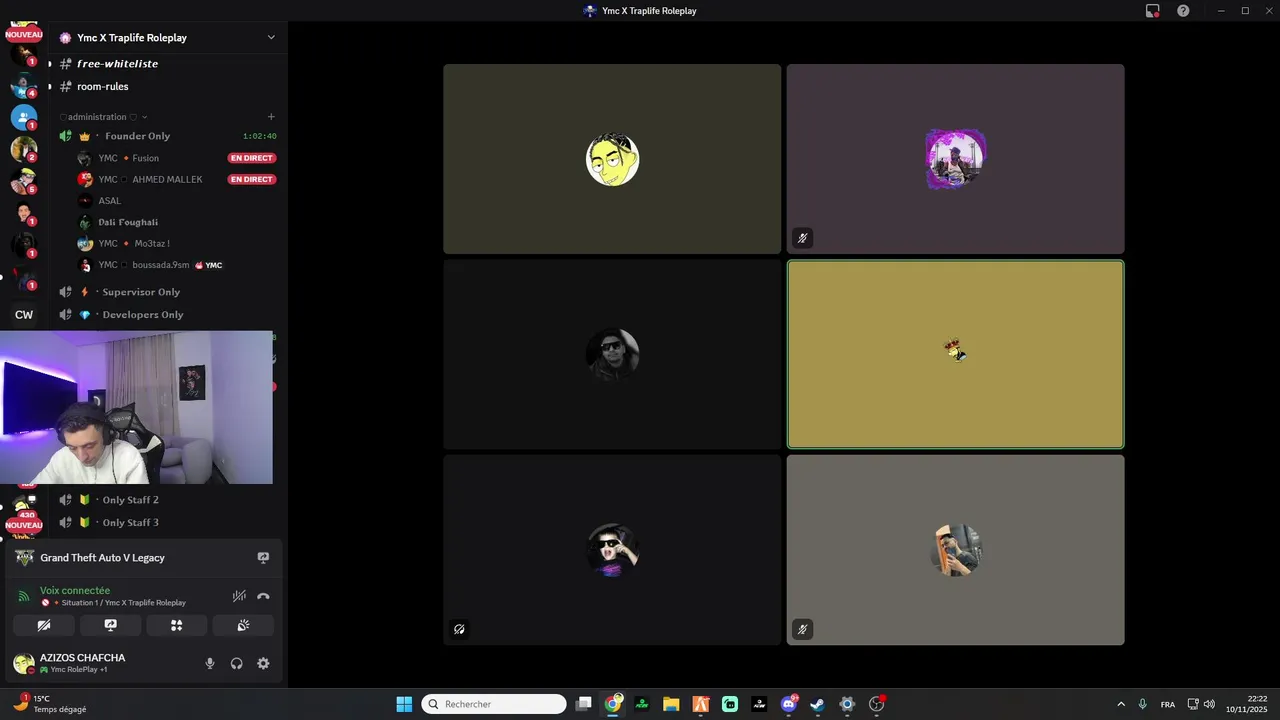
Task: Open the soundboard button
Action: (x=243, y=625)
